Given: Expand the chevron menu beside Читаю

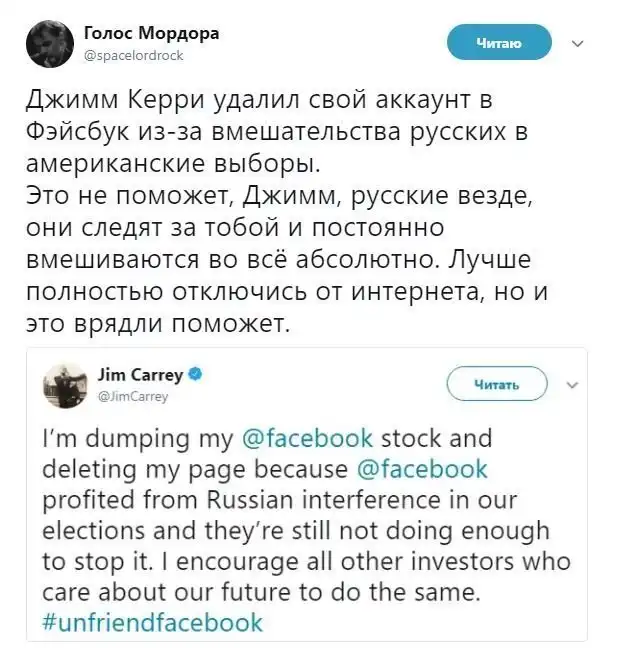Looking at the screenshot, I should pyautogui.click(x=576, y=43).
